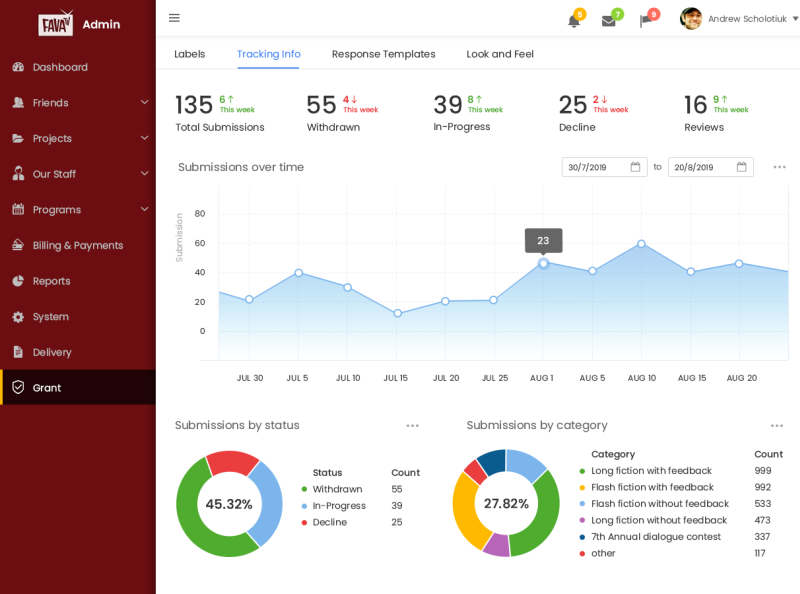Switch to the Labels tab
Screen dimensions: 800x594
190,54
